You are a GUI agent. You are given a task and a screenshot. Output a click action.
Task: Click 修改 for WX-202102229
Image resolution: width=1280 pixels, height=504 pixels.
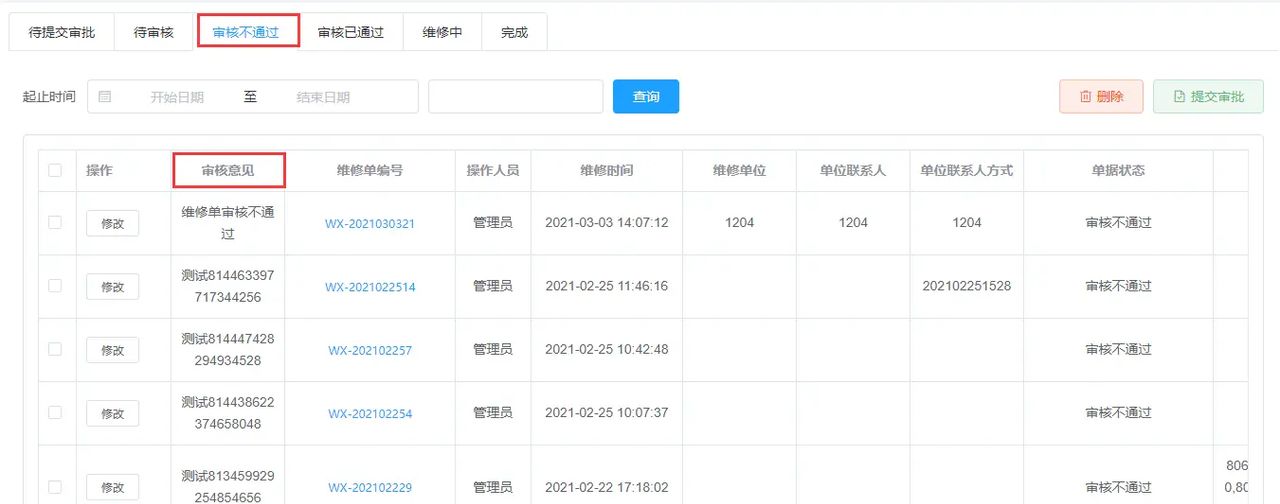112,487
